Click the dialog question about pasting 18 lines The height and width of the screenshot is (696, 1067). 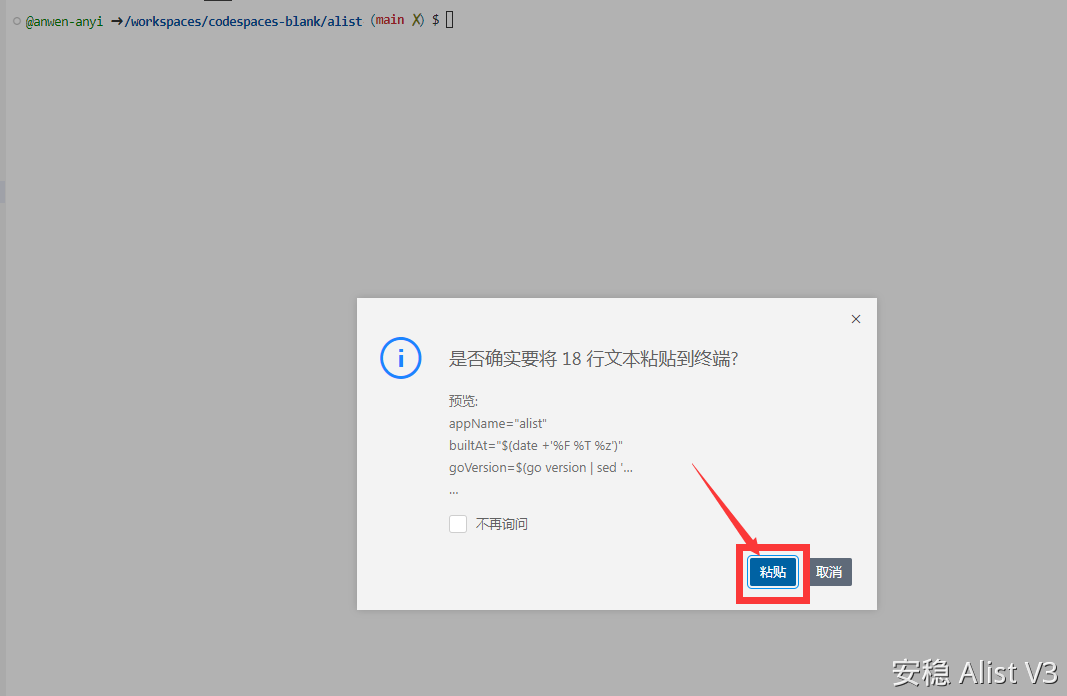(x=593, y=359)
